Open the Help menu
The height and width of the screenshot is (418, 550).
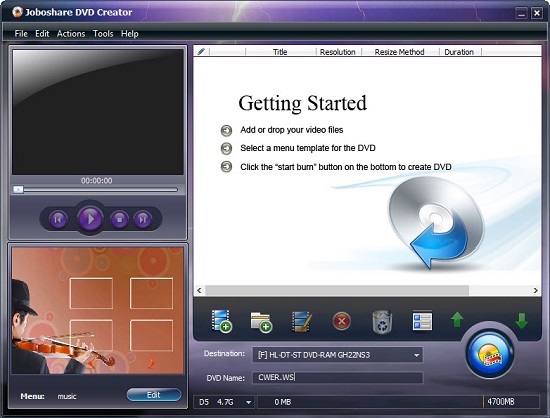[130, 34]
